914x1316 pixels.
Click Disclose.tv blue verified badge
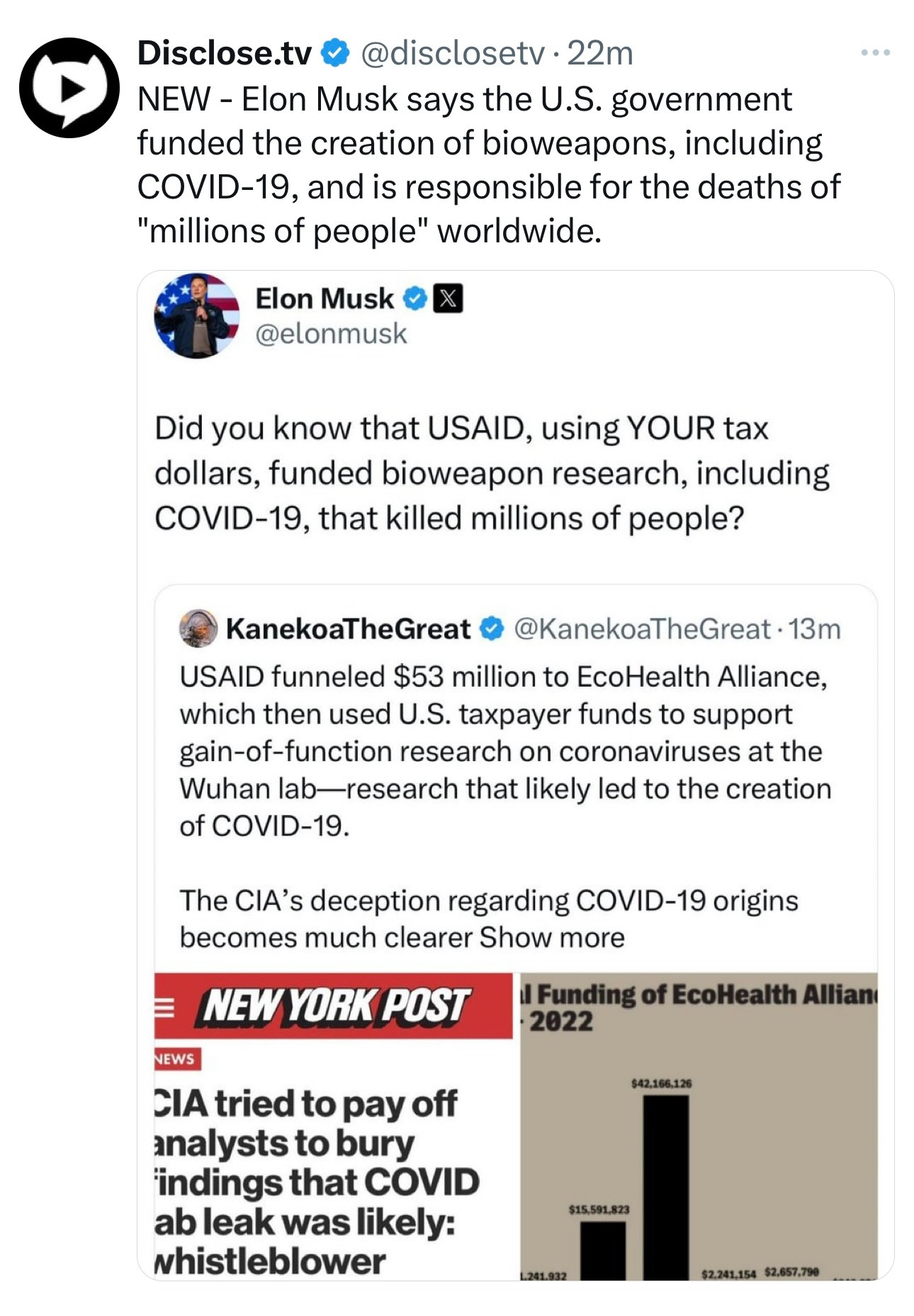coord(334,53)
